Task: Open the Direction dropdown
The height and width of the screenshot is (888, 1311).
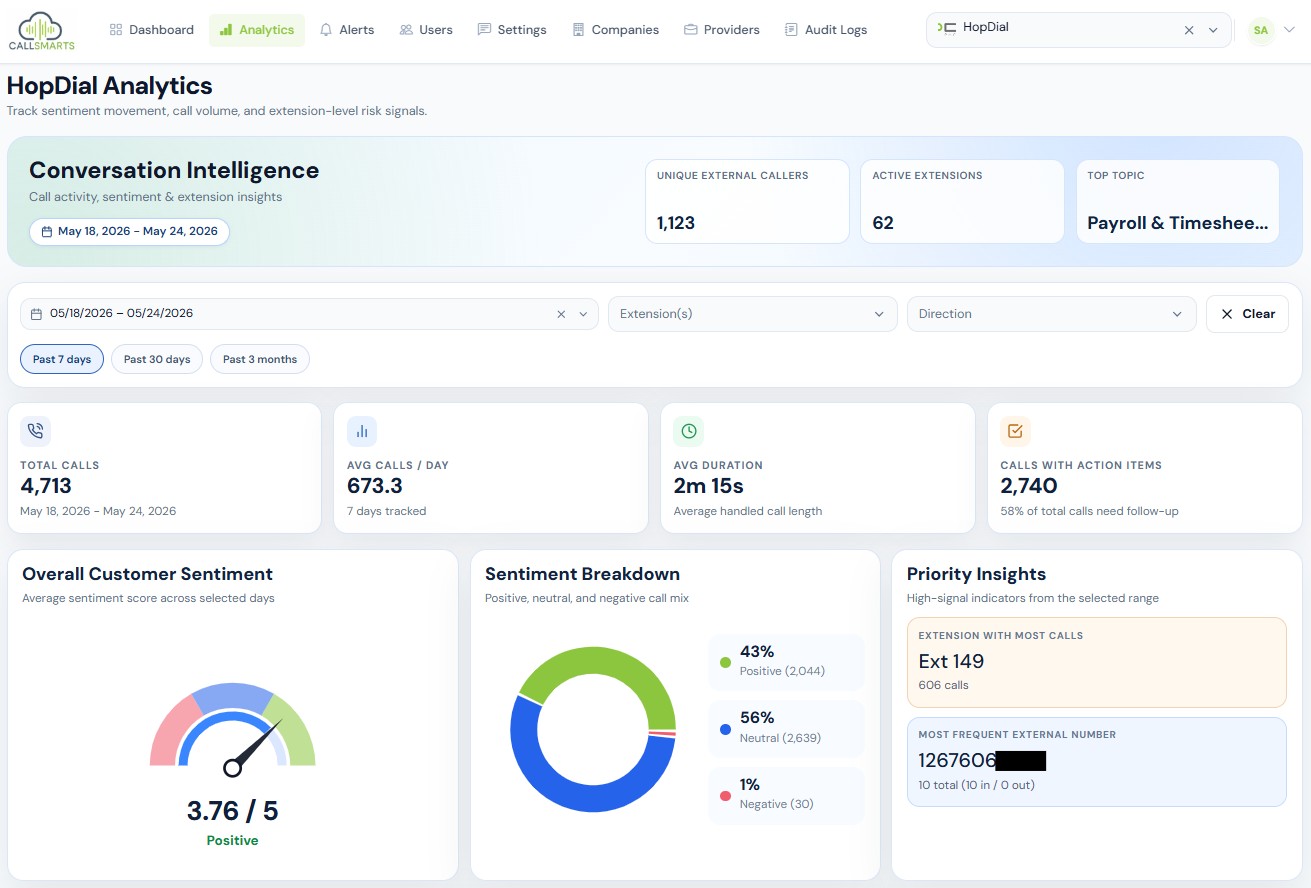Action: click(x=1051, y=314)
